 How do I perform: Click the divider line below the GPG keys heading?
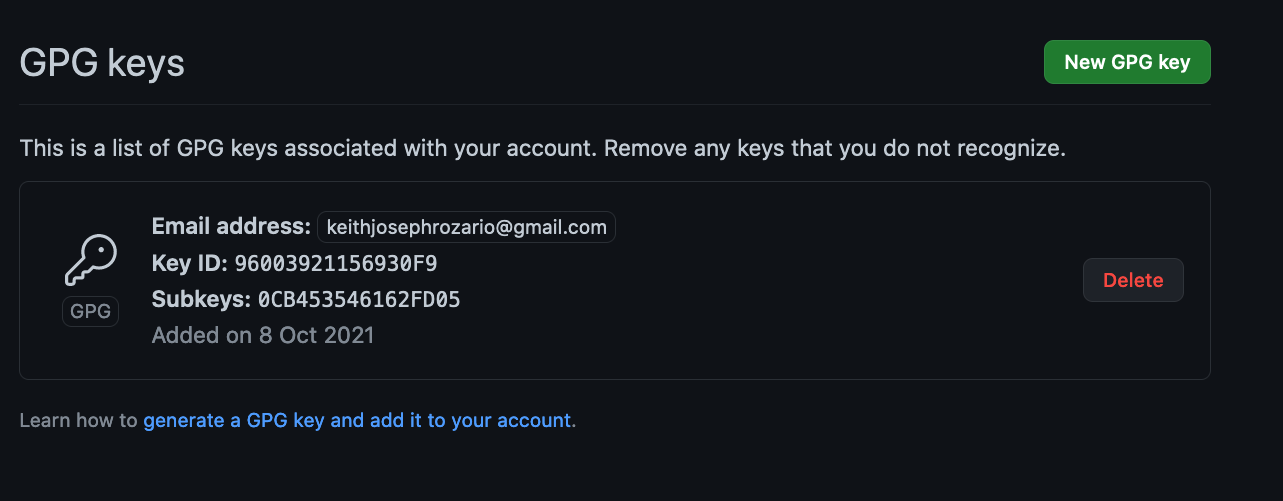(615, 104)
